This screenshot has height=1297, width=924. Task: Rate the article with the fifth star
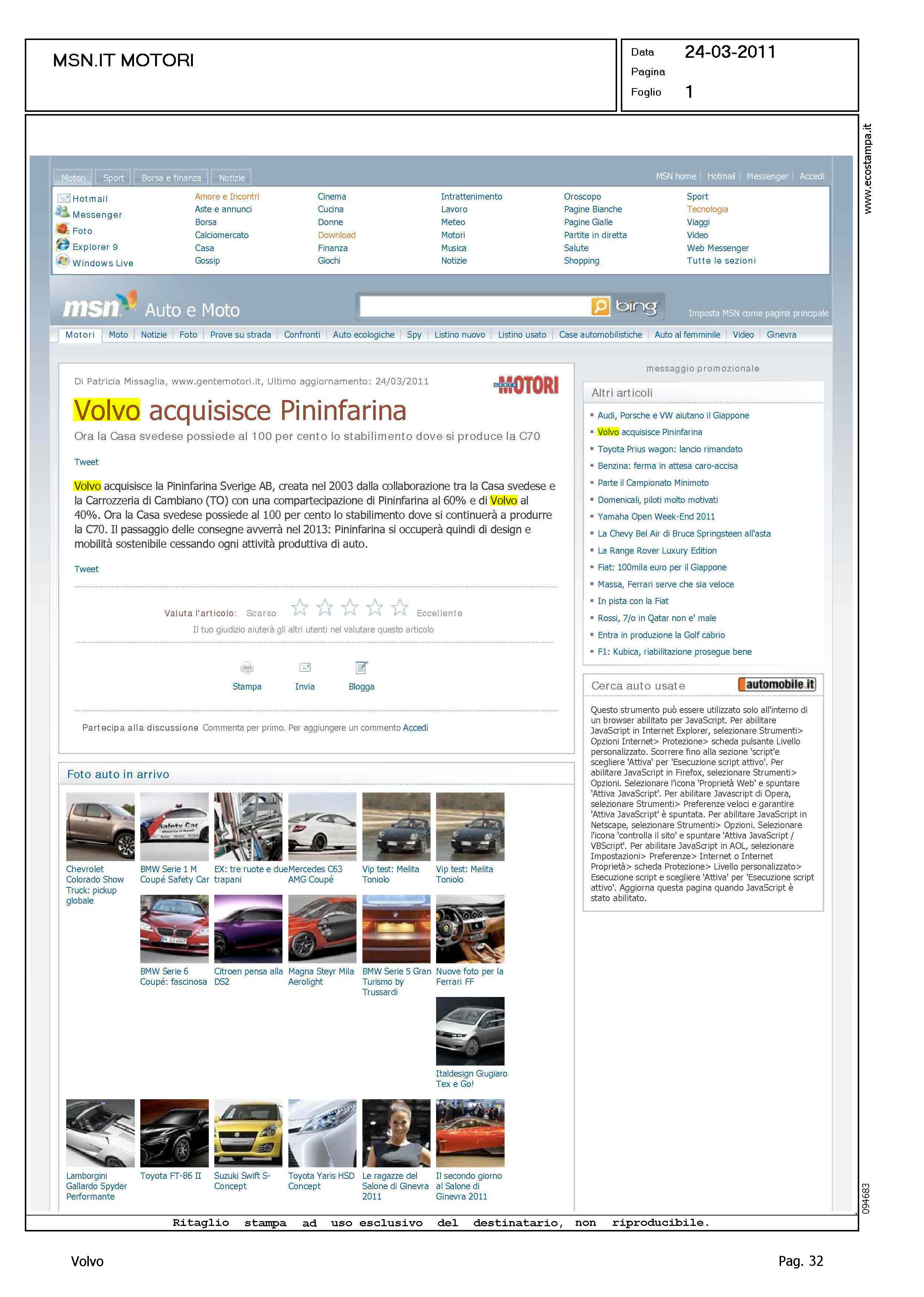coord(400,607)
